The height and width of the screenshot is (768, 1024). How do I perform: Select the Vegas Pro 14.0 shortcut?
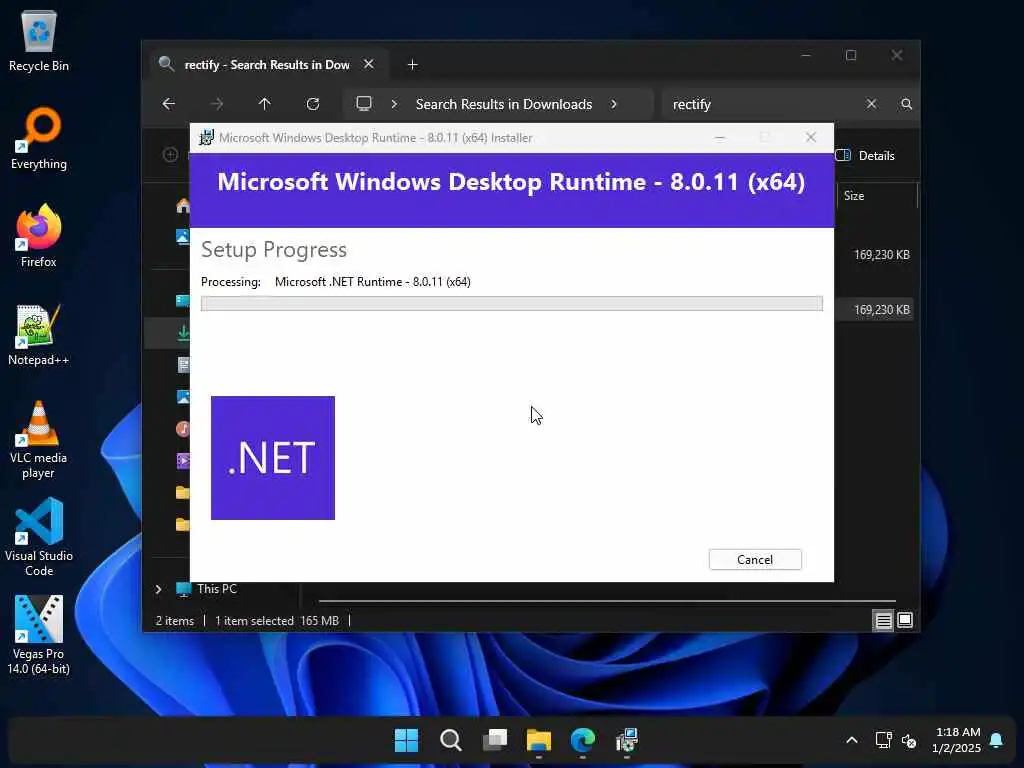pos(39,635)
